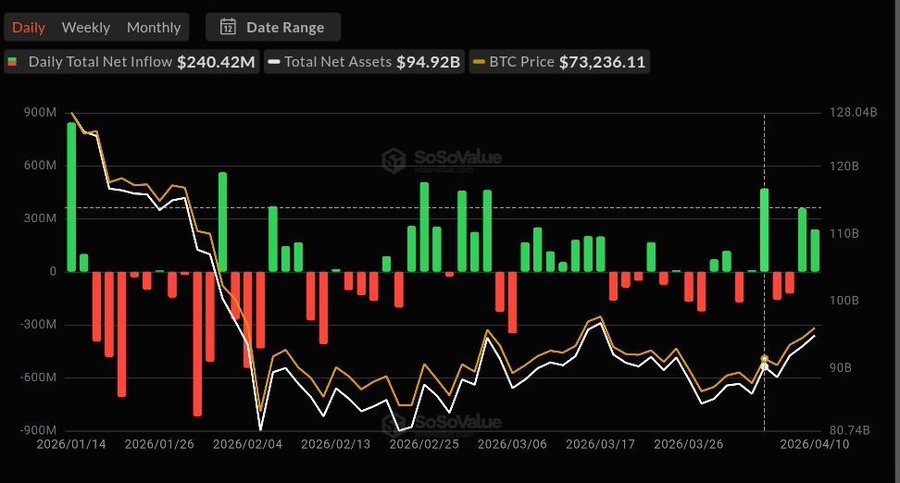Click the SoSoValue watermark logo at top center
The width and height of the screenshot is (900, 483).
441,160
